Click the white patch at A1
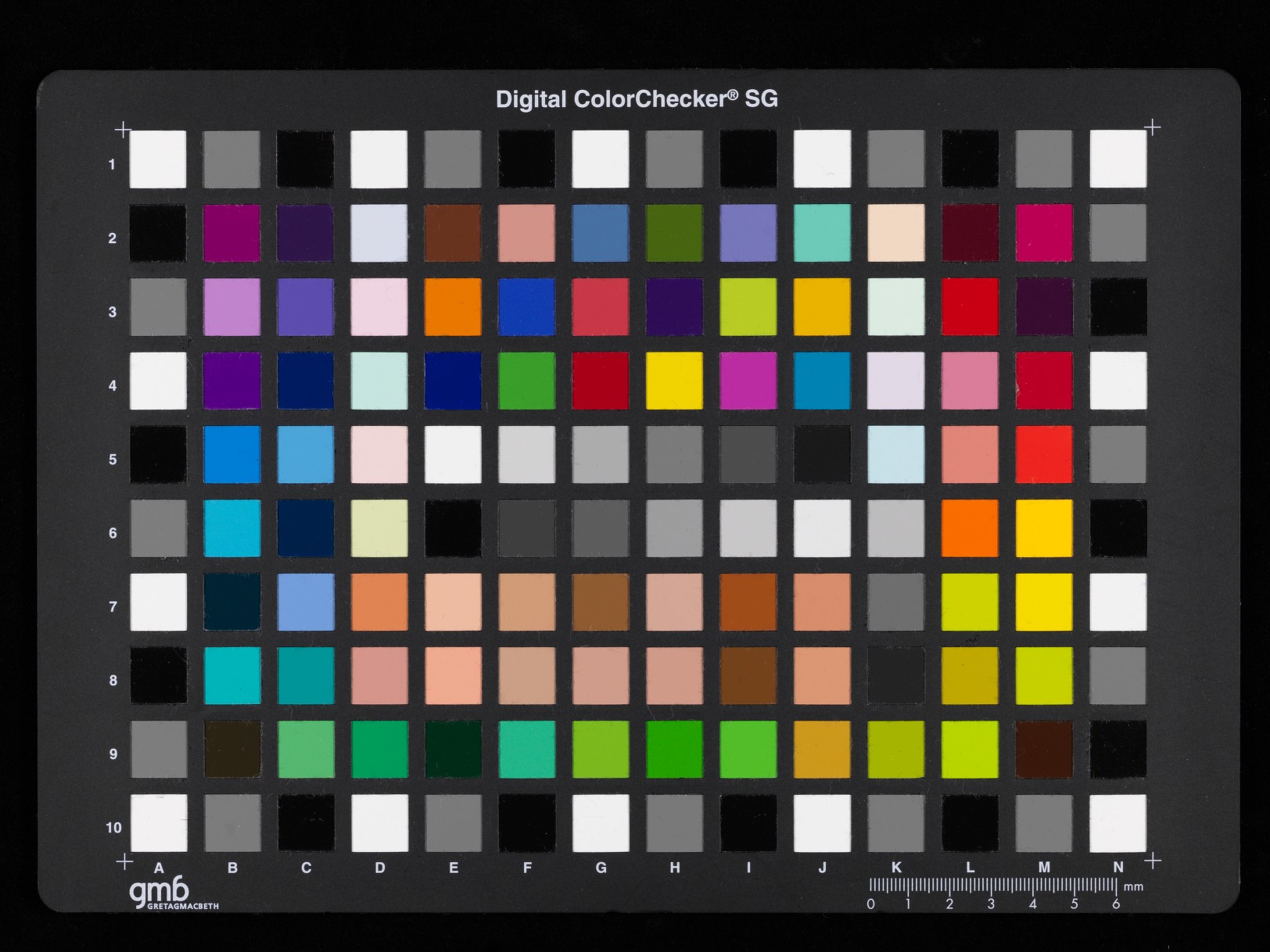This screenshot has width=1270, height=952. tap(158, 159)
